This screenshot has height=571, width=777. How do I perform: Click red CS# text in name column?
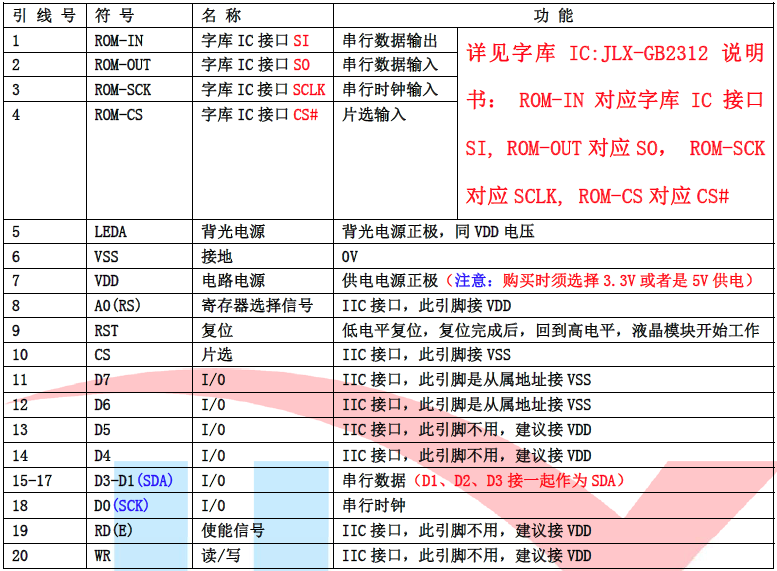305,115
